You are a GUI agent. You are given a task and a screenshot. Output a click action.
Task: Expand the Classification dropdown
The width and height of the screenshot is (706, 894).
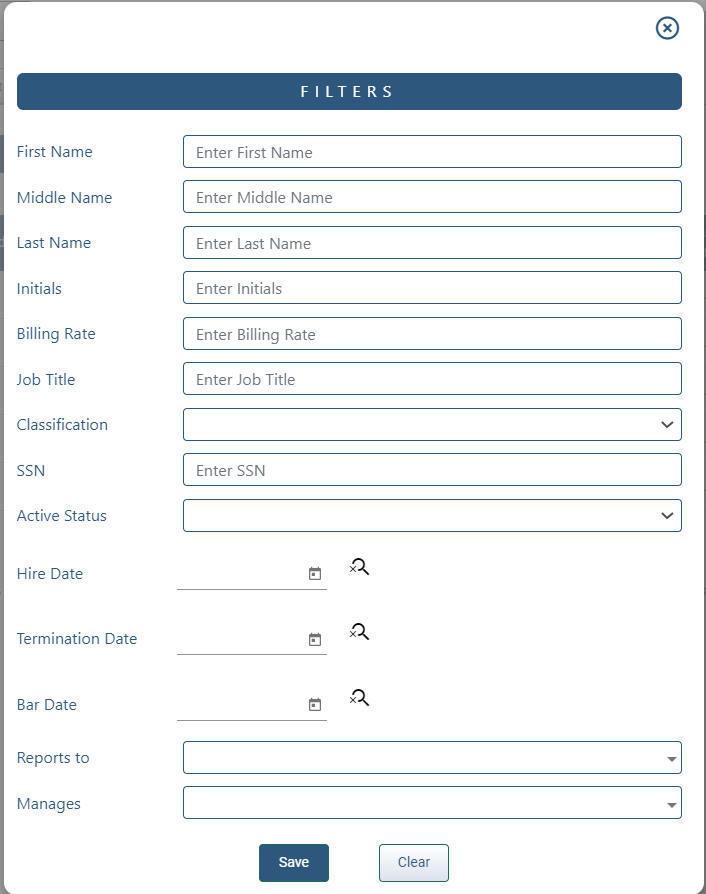pos(432,425)
